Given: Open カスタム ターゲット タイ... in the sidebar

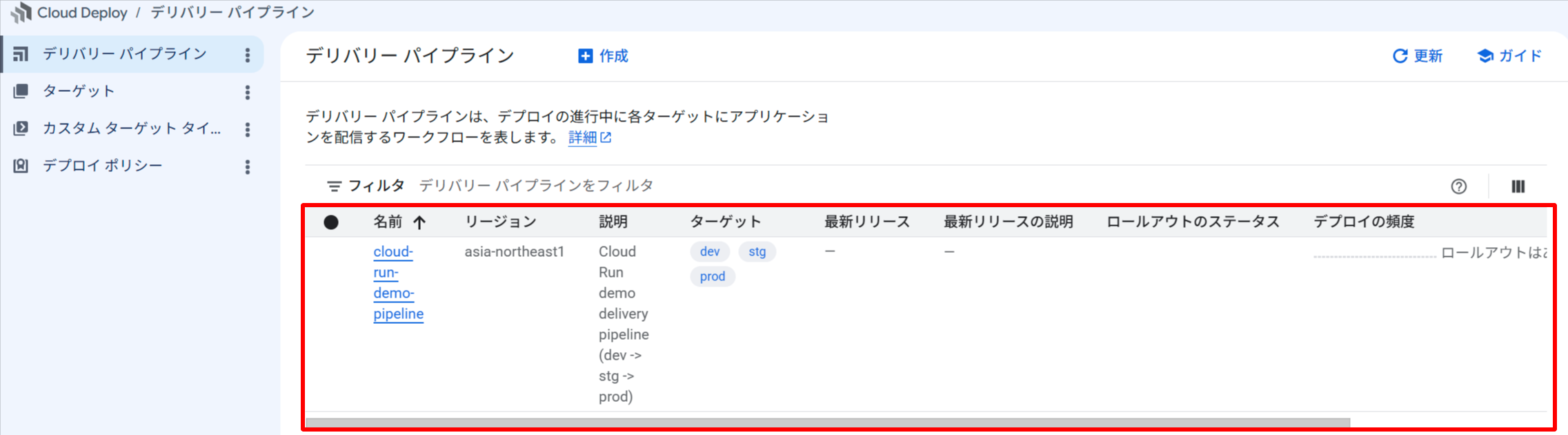Looking at the screenshot, I should coord(132,128).
